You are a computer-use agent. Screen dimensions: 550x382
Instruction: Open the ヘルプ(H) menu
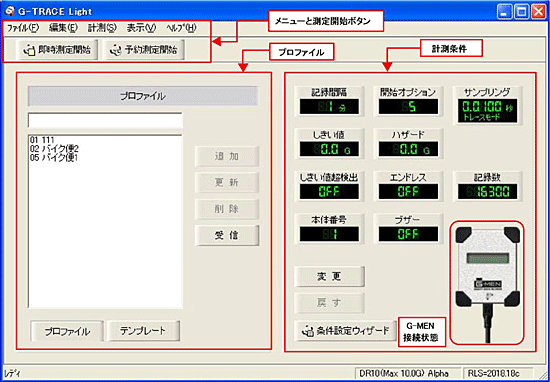pyautogui.click(x=182, y=28)
